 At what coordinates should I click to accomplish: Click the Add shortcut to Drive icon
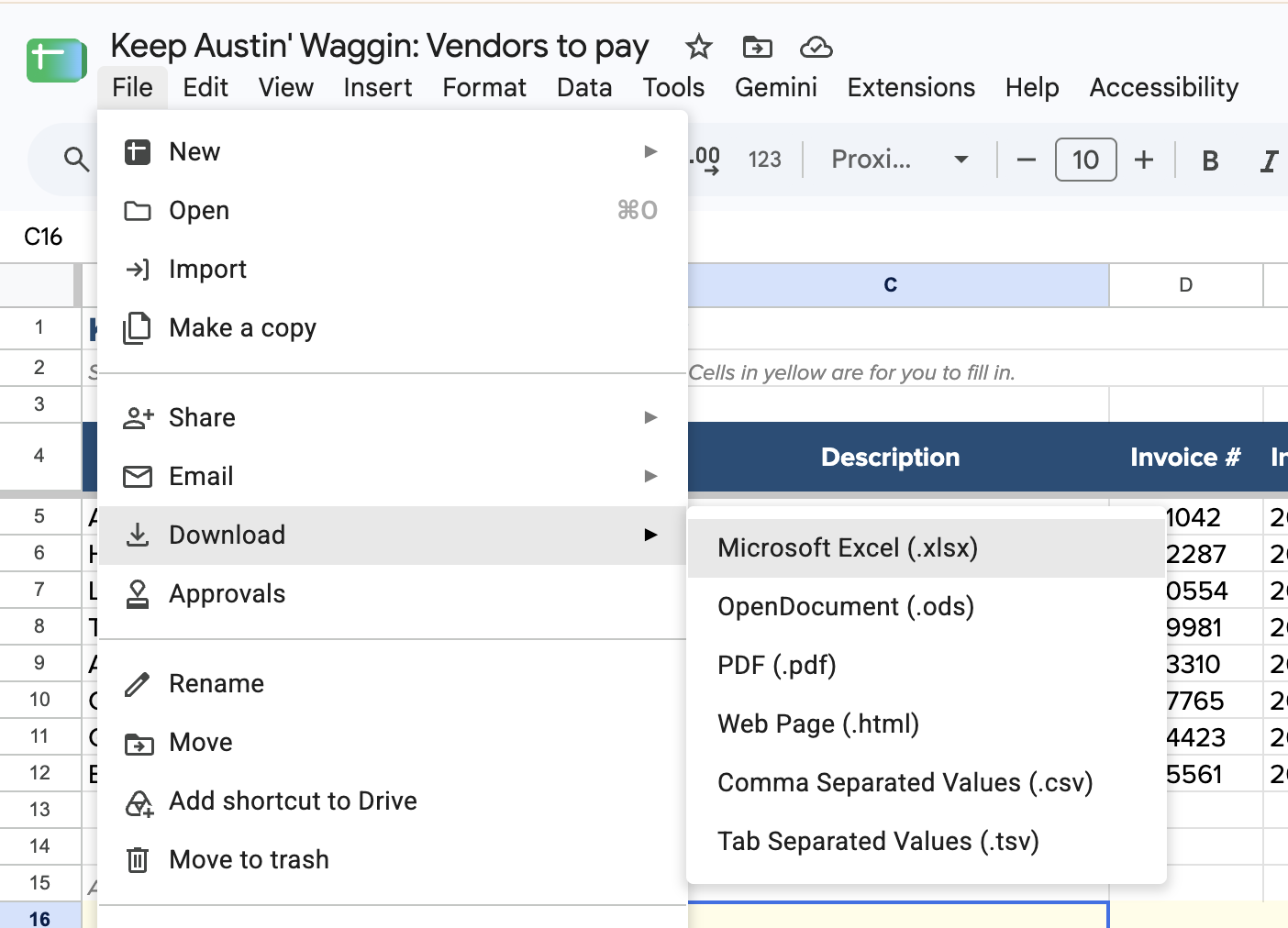pyautogui.click(x=139, y=802)
